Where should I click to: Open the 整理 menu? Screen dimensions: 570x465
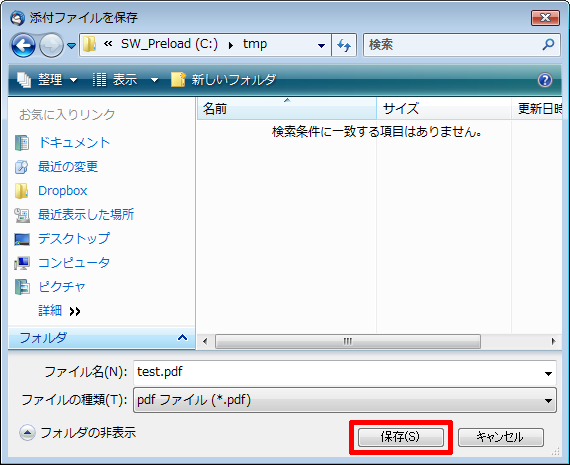click(48, 80)
